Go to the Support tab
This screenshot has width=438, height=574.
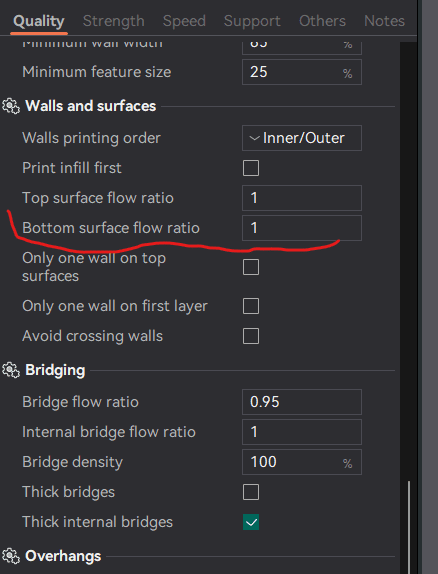coord(252,21)
